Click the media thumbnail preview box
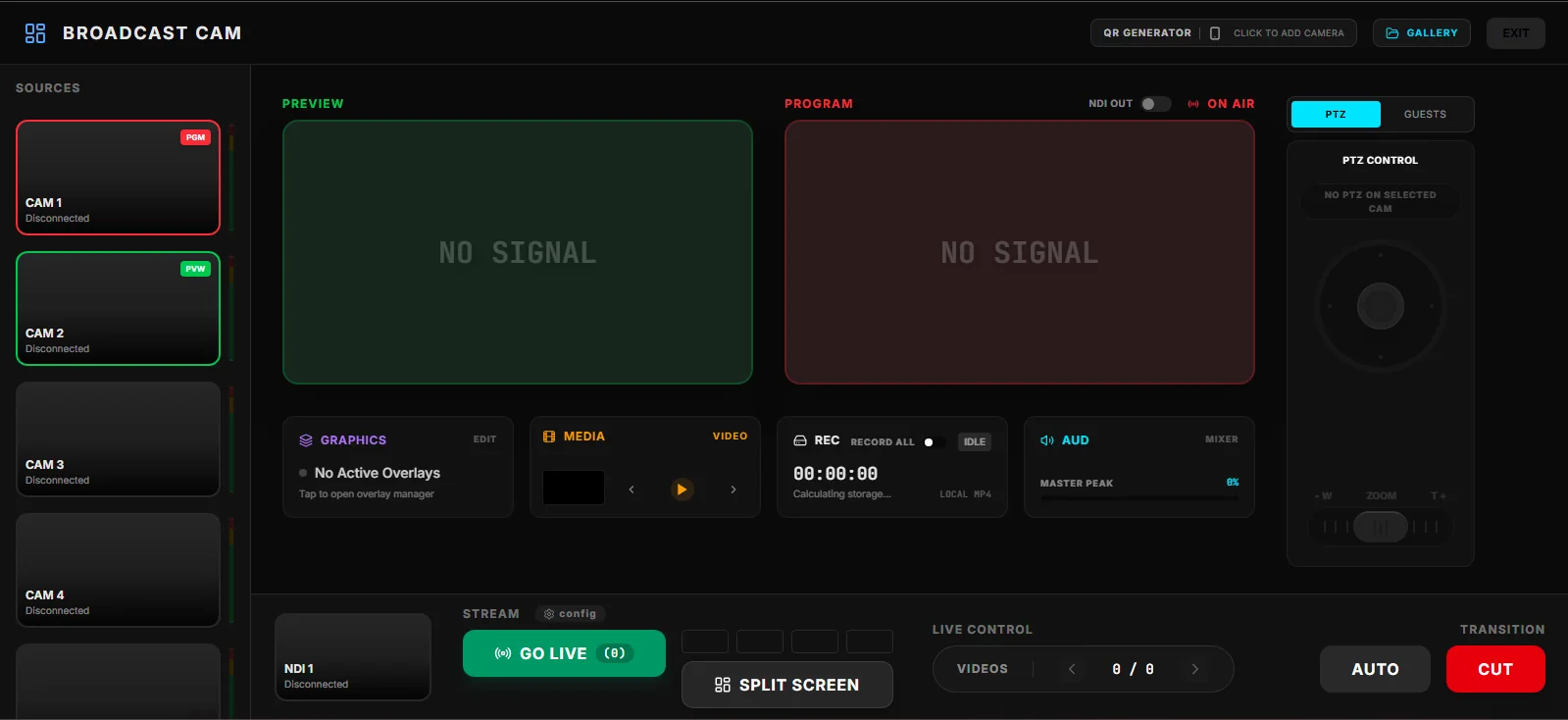The height and width of the screenshot is (720, 1568). tap(574, 488)
